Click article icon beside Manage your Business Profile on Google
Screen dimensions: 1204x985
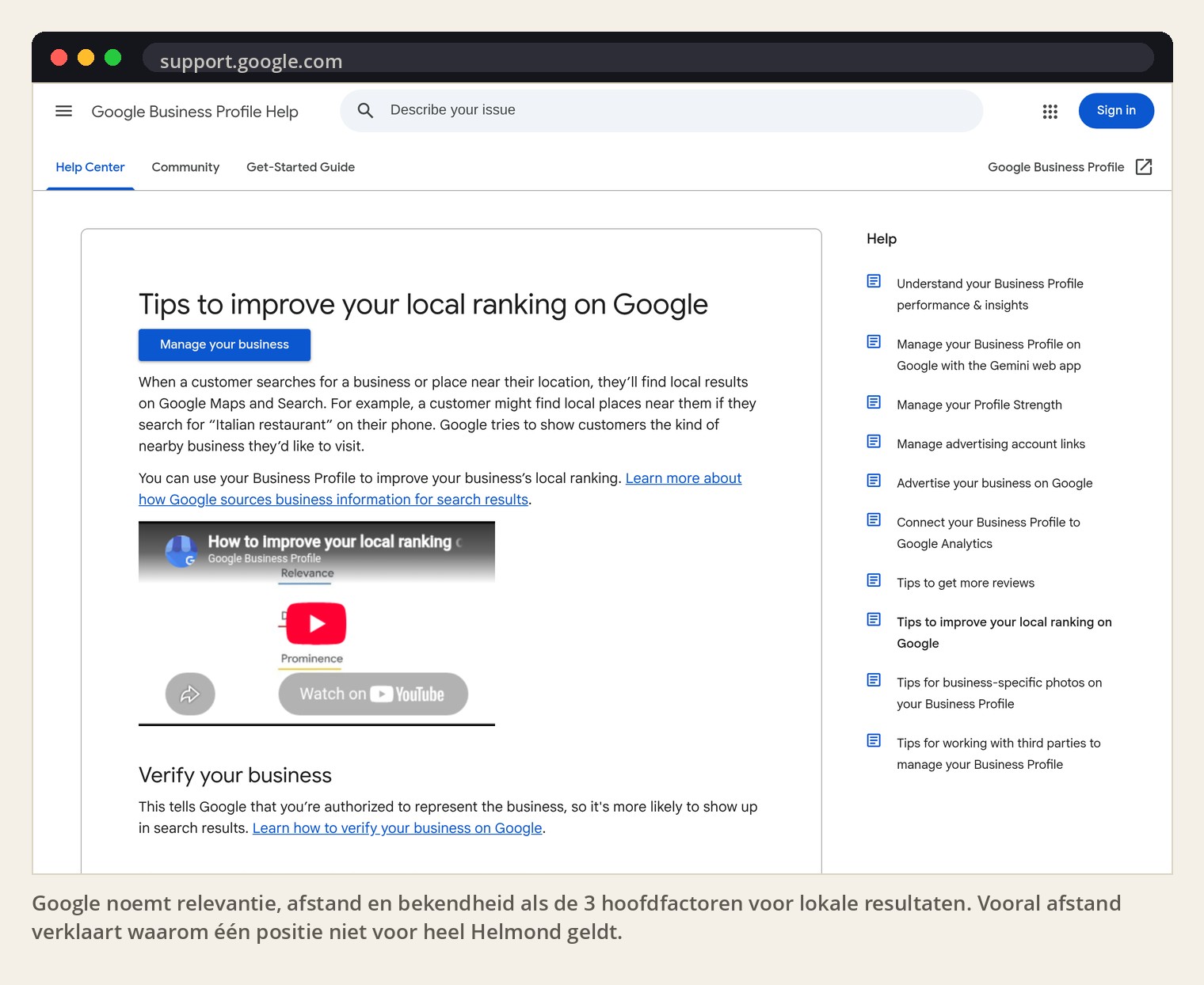874,341
